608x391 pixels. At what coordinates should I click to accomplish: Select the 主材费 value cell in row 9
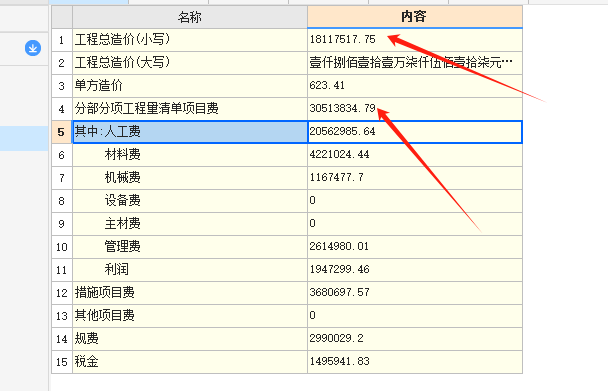coord(415,224)
